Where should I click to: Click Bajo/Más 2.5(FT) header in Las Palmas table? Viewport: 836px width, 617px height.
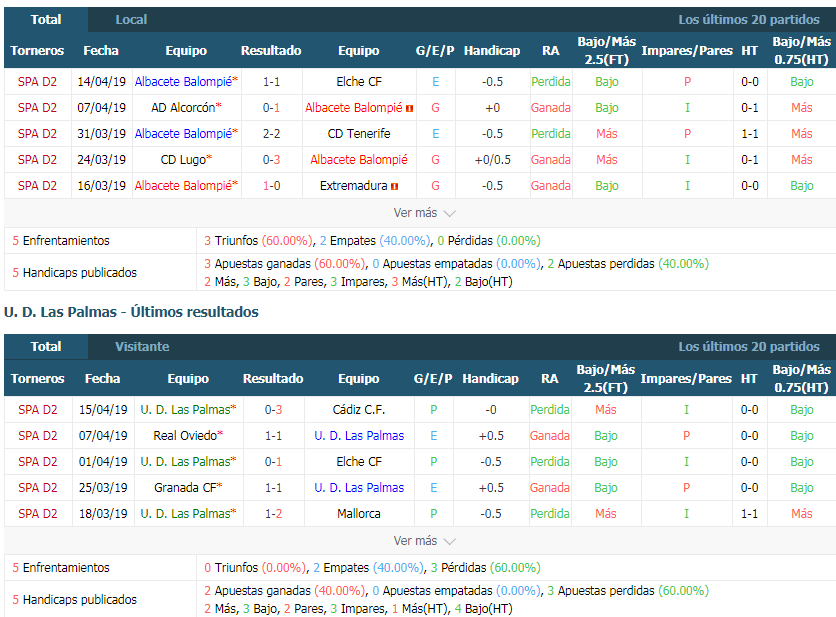click(x=605, y=379)
